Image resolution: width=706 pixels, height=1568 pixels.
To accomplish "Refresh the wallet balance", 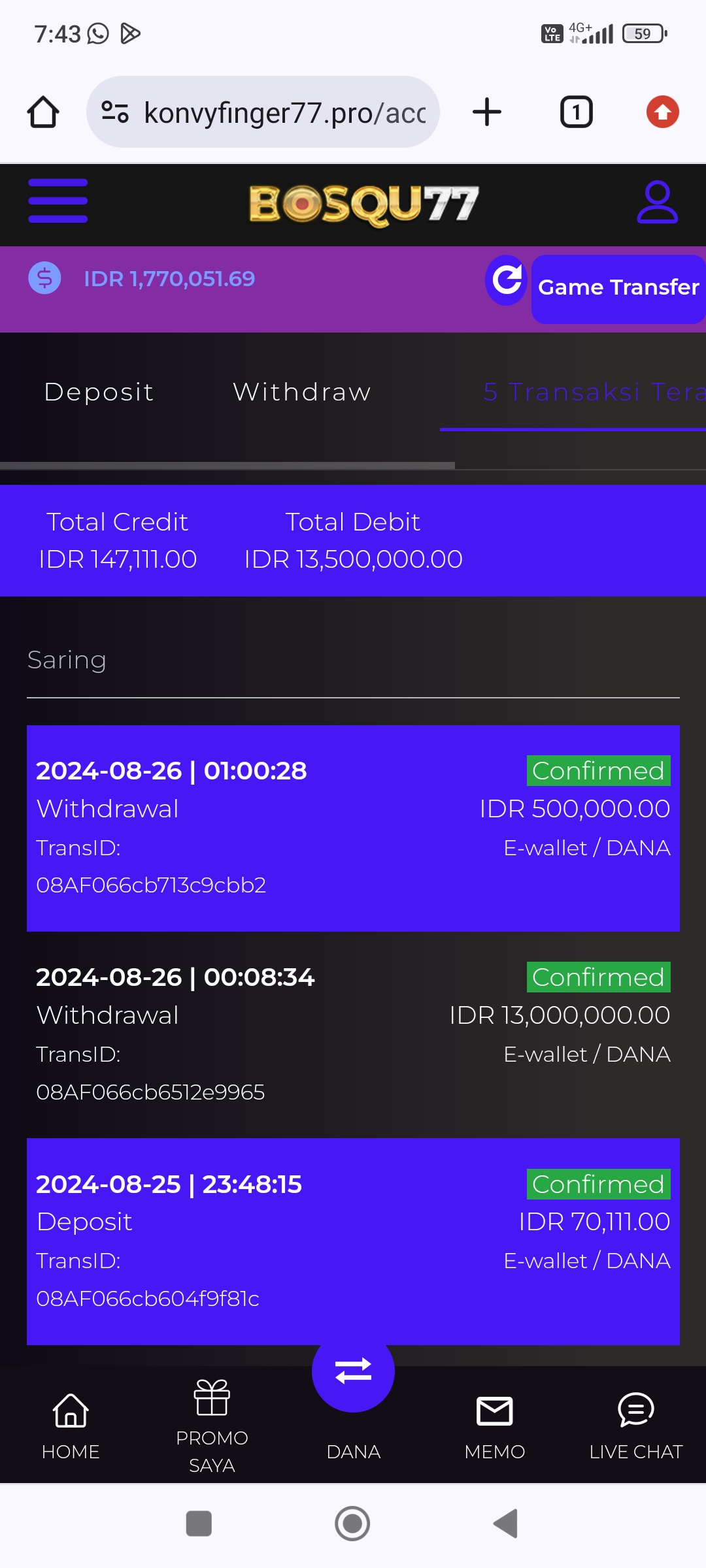I will pyautogui.click(x=507, y=280).
